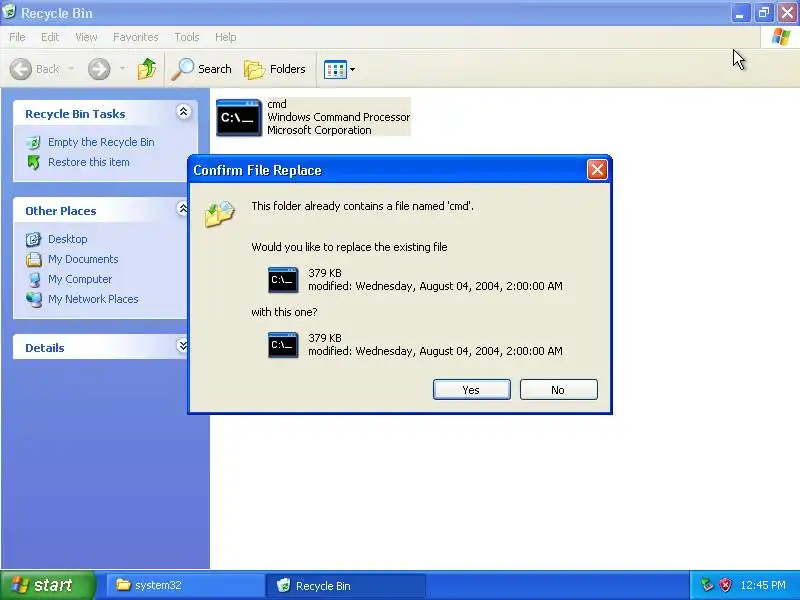Restore down the Recycle Bin window
The height and width of the screenshot is (600, 800).
point(764,13)
